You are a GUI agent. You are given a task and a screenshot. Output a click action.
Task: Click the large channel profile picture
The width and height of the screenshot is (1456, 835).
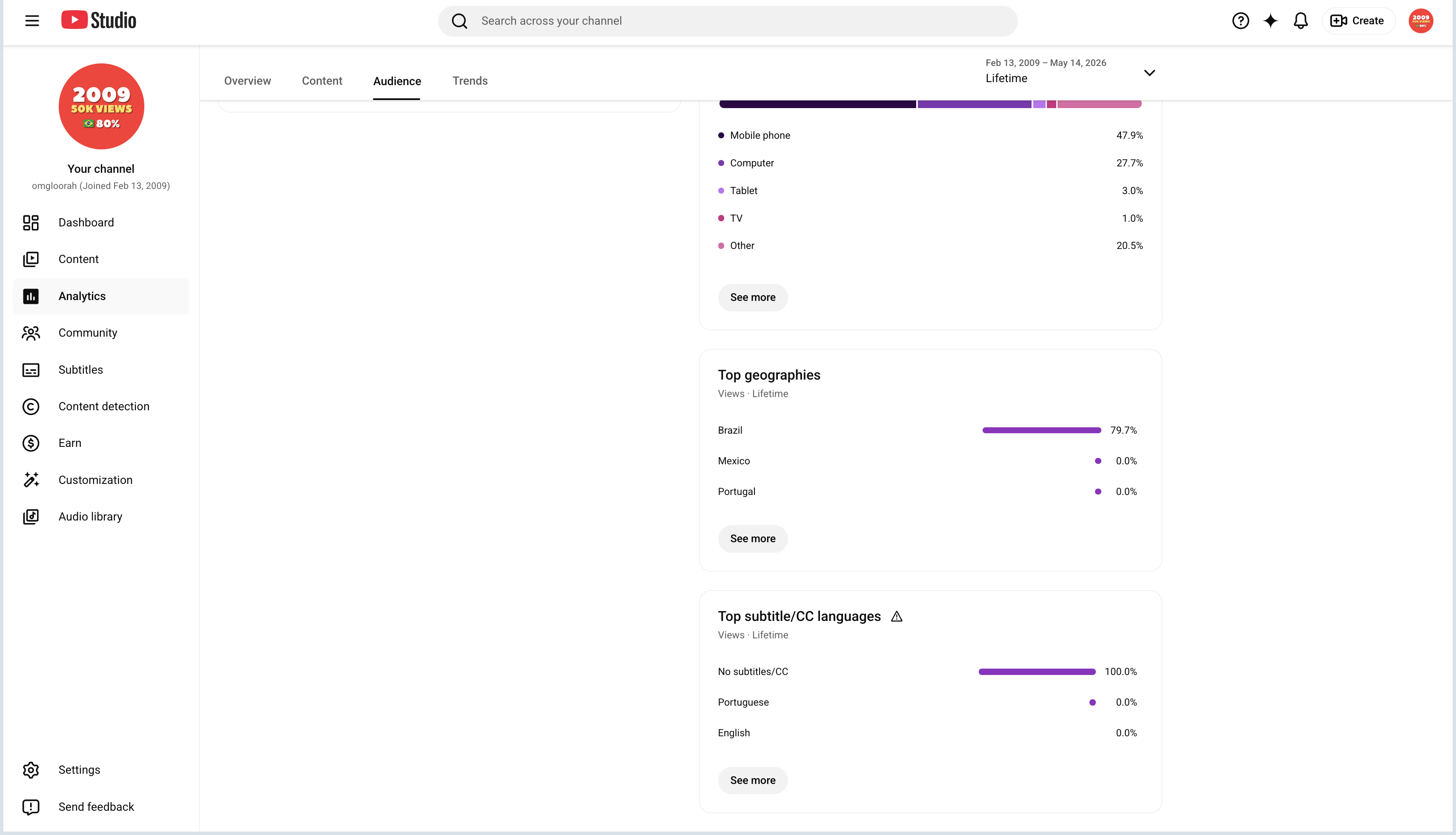pos(101,106)
